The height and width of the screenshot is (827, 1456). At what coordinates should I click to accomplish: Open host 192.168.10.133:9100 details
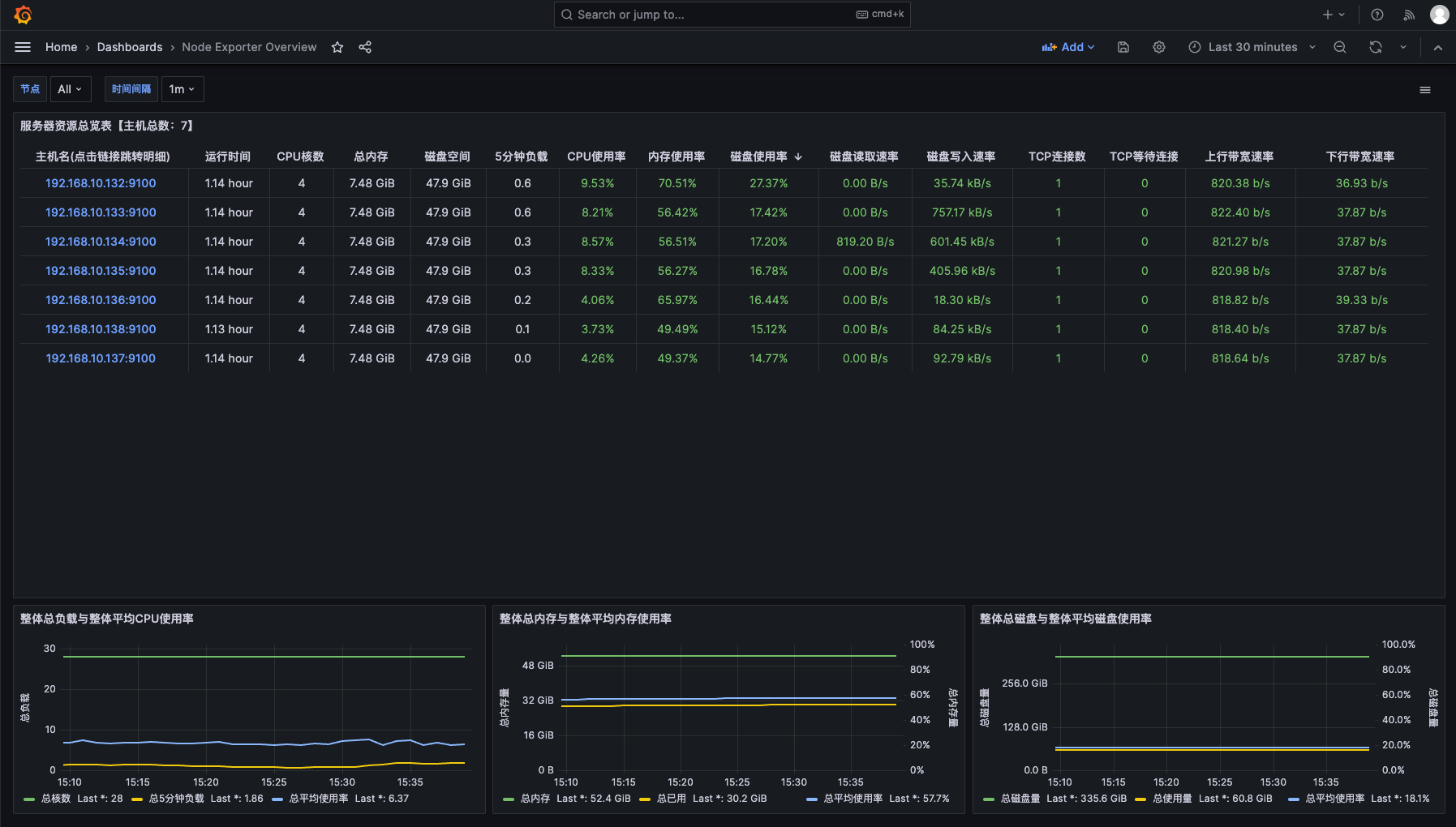tap(101, 212)
